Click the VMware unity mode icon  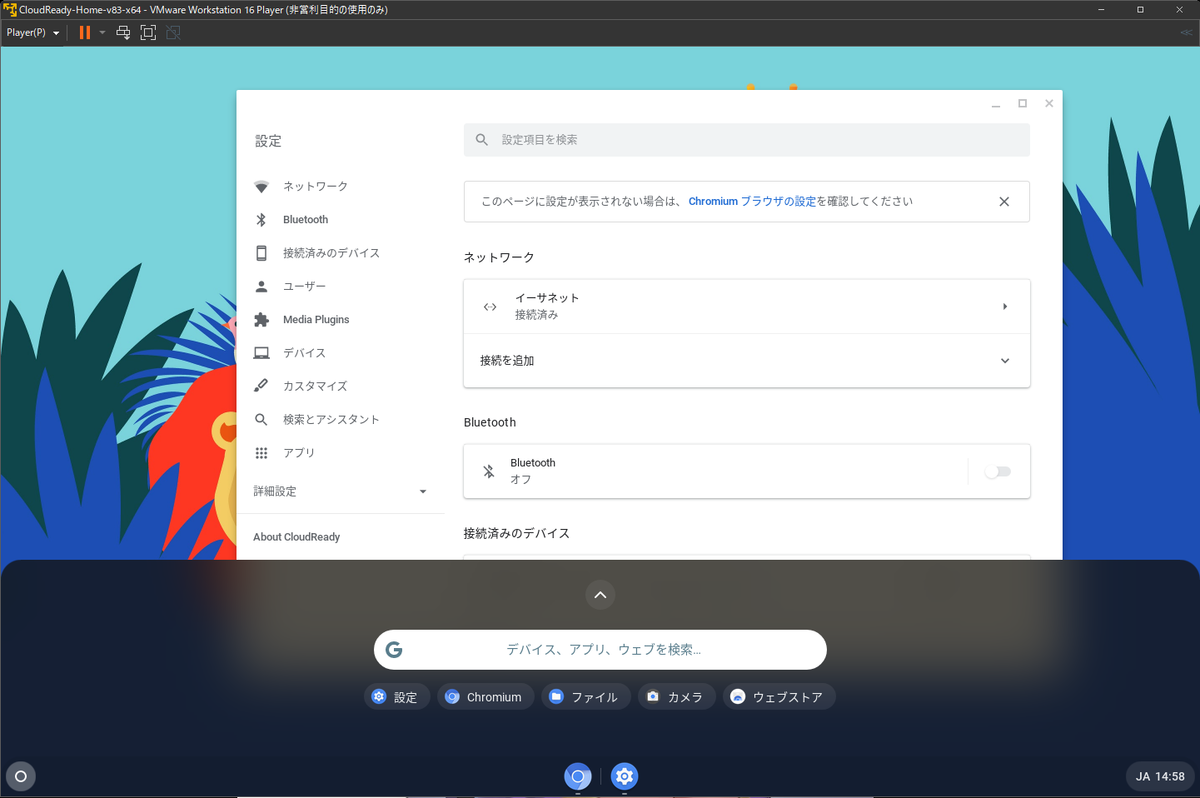click(x=173, y=33)
